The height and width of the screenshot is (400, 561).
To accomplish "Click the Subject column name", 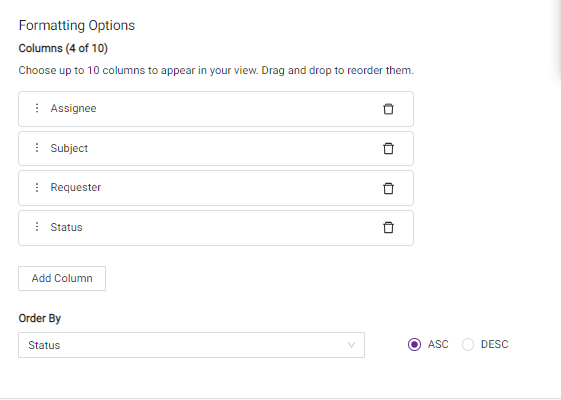I will point(69,148).
